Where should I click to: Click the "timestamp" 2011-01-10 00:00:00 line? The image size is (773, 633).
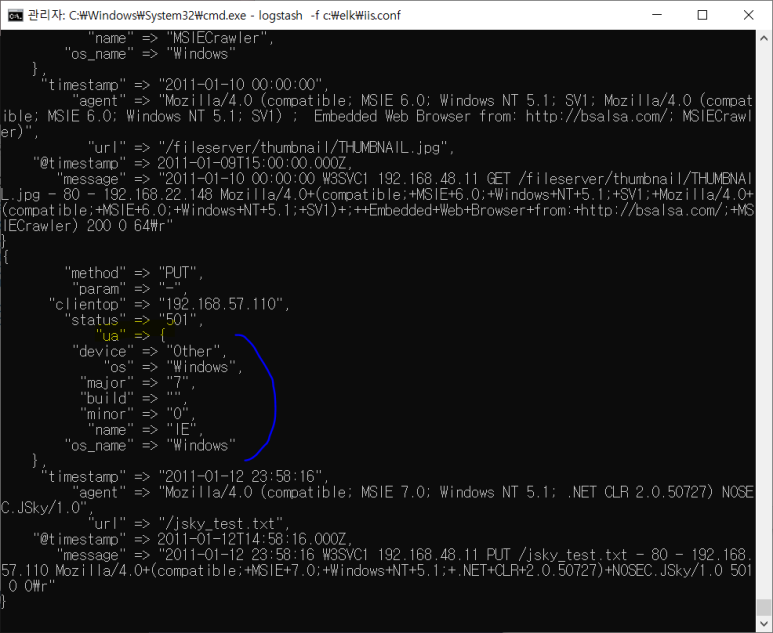coord(185,85)
